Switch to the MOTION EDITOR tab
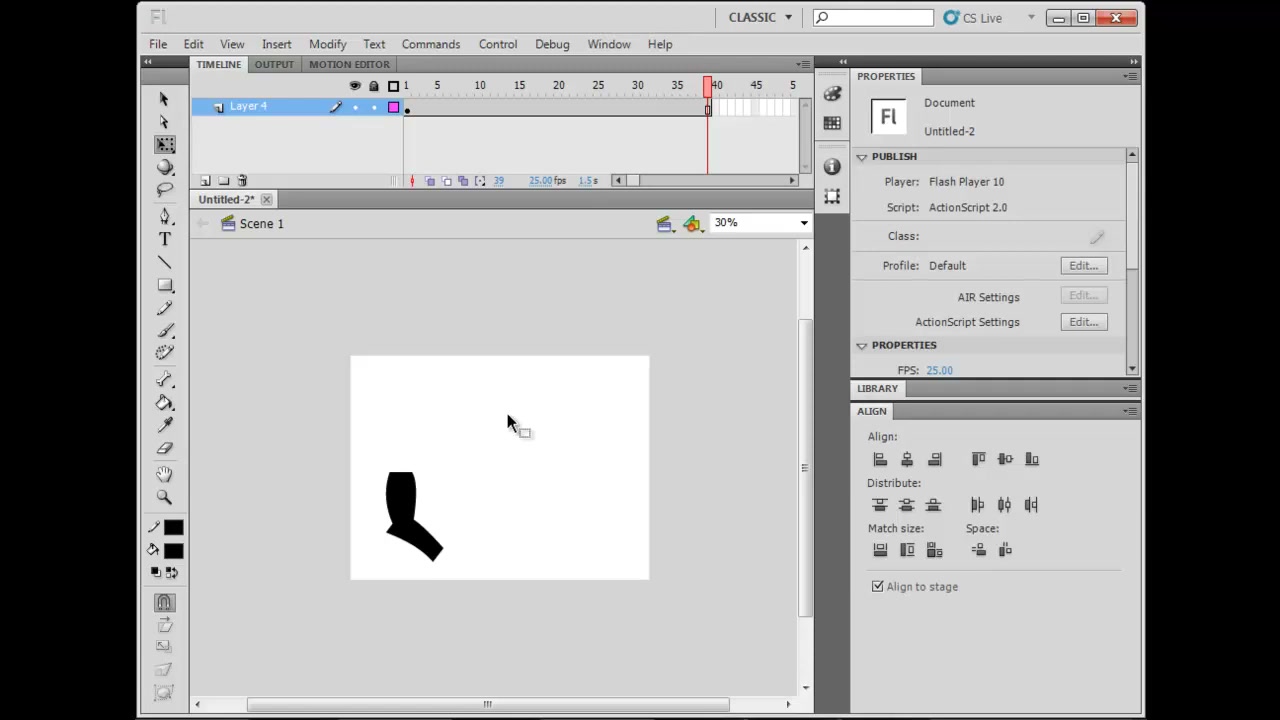1280x720 pixels. (x=349, y=64)
